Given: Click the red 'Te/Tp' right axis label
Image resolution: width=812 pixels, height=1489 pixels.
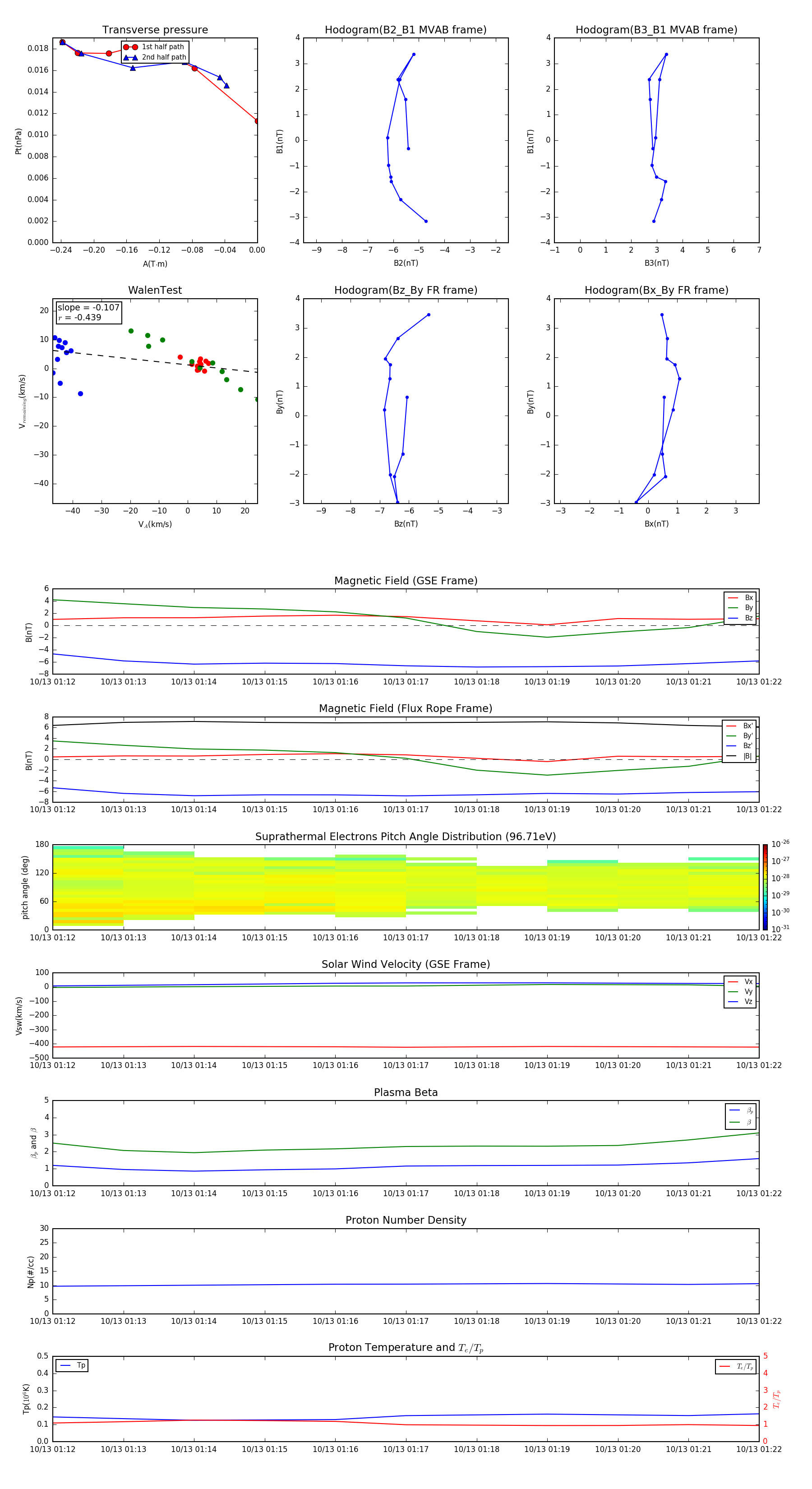Looking at the screenshot, I should (777, 1399).
